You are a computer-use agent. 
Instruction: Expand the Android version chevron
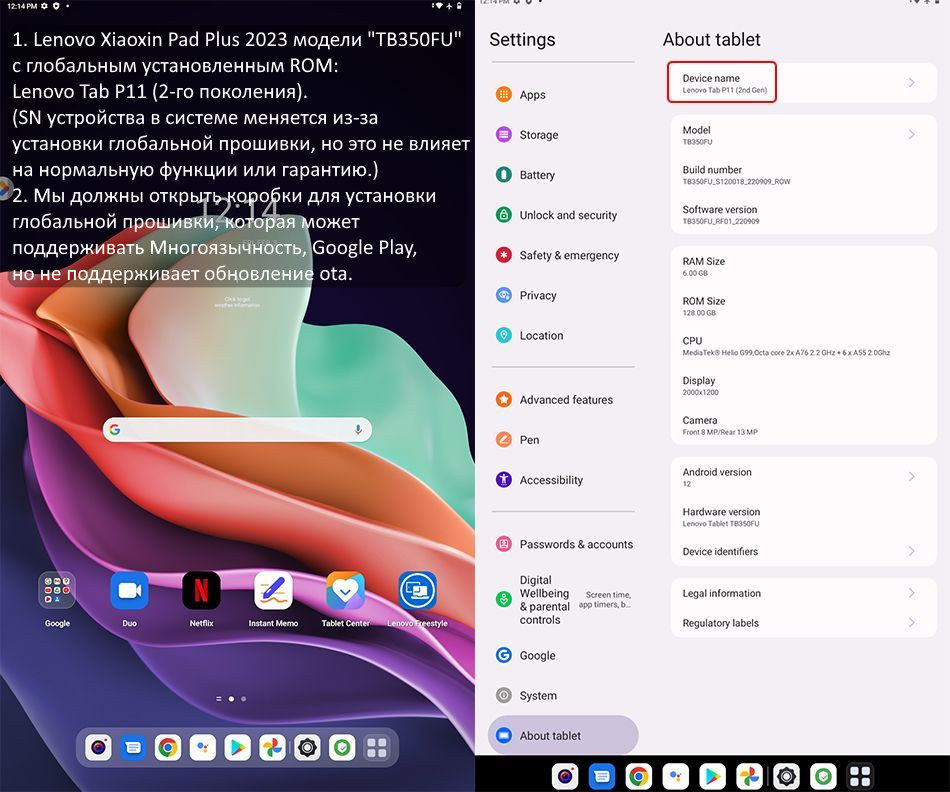pyautogui.click(x=911, y=477)
